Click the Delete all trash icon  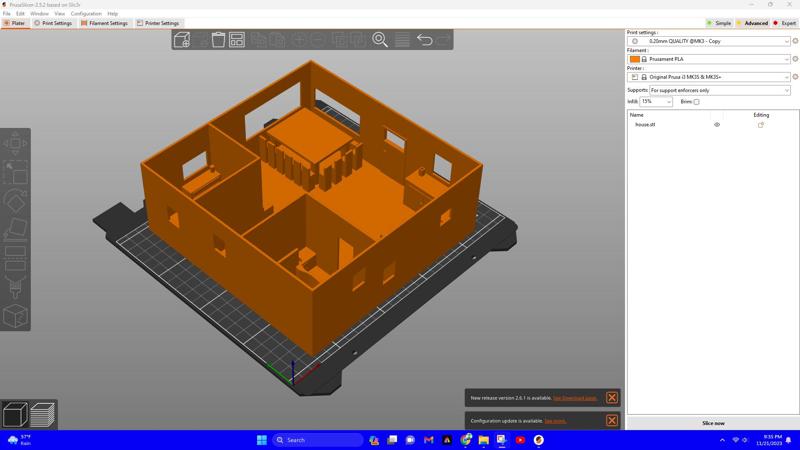click(218, 40)
